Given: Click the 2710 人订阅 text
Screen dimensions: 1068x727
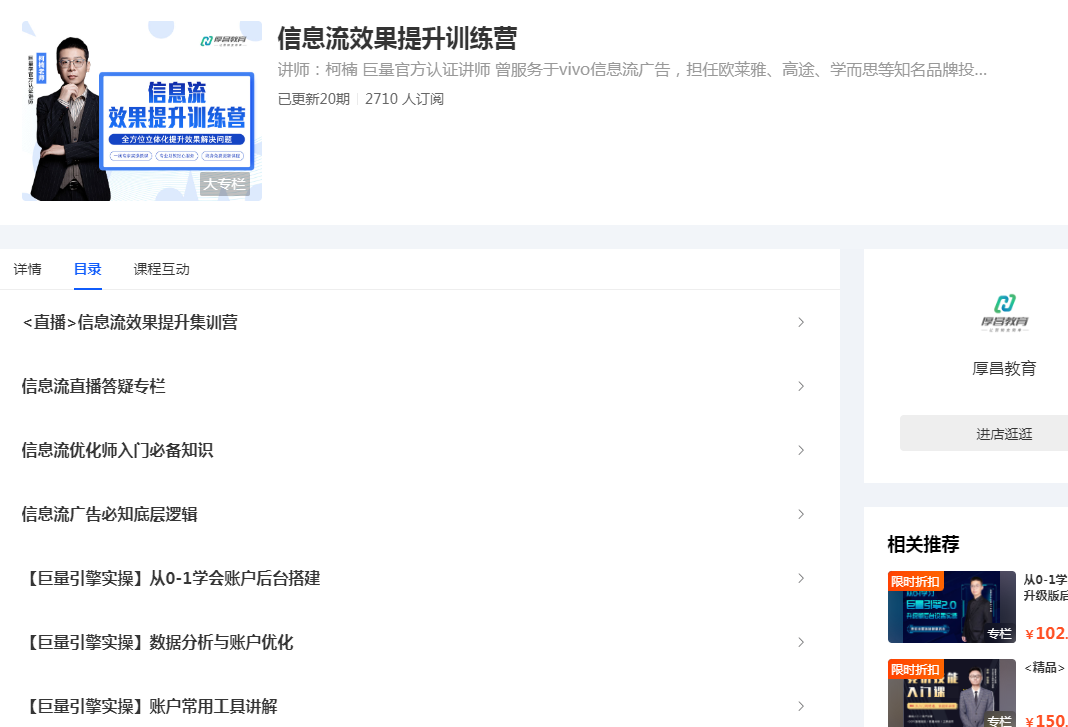Looking at the screenshot, I should pyautogui.click(x=405, y=99).
